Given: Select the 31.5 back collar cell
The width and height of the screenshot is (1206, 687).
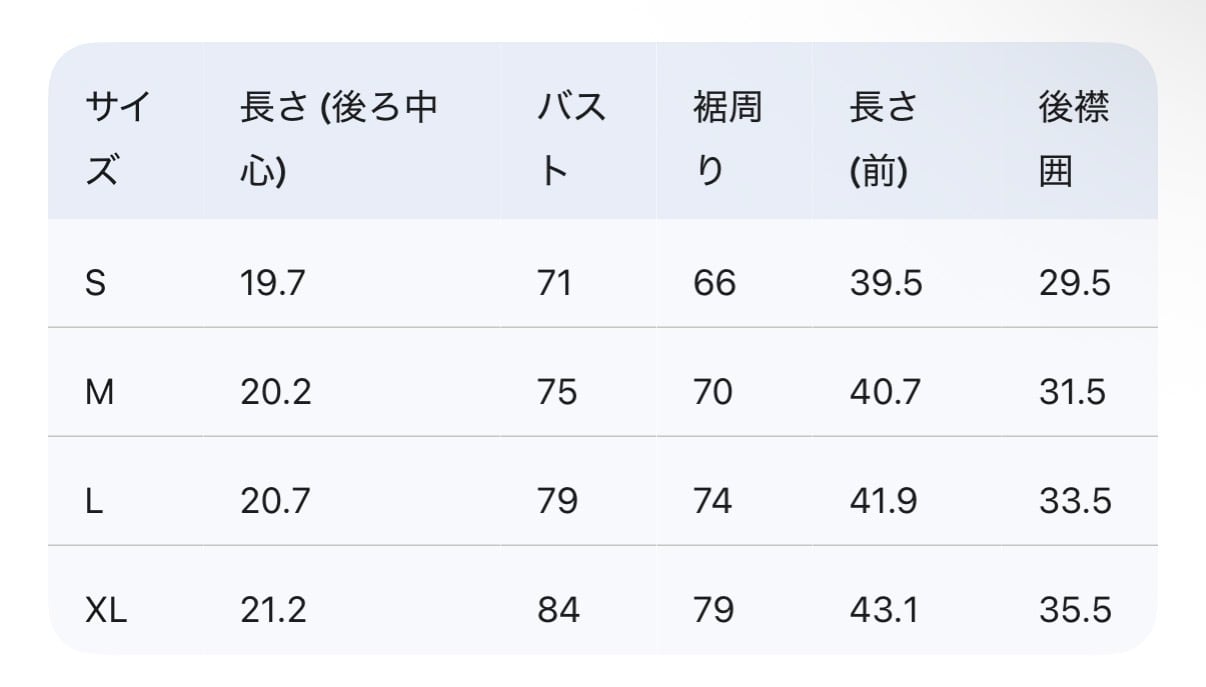Looking at the screenshot, I should point(1073,392).
